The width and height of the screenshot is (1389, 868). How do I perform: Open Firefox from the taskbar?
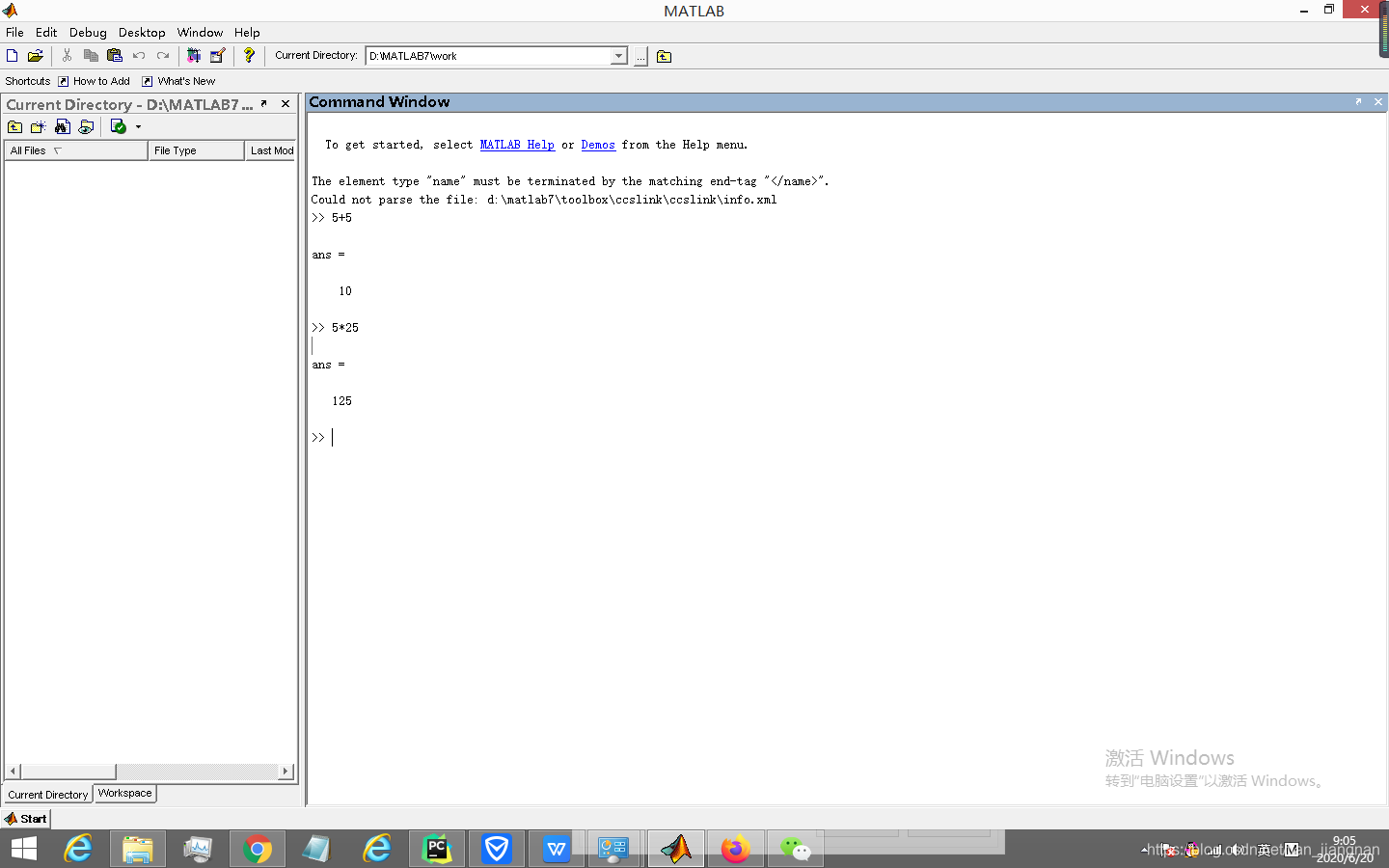coord(736,849)
